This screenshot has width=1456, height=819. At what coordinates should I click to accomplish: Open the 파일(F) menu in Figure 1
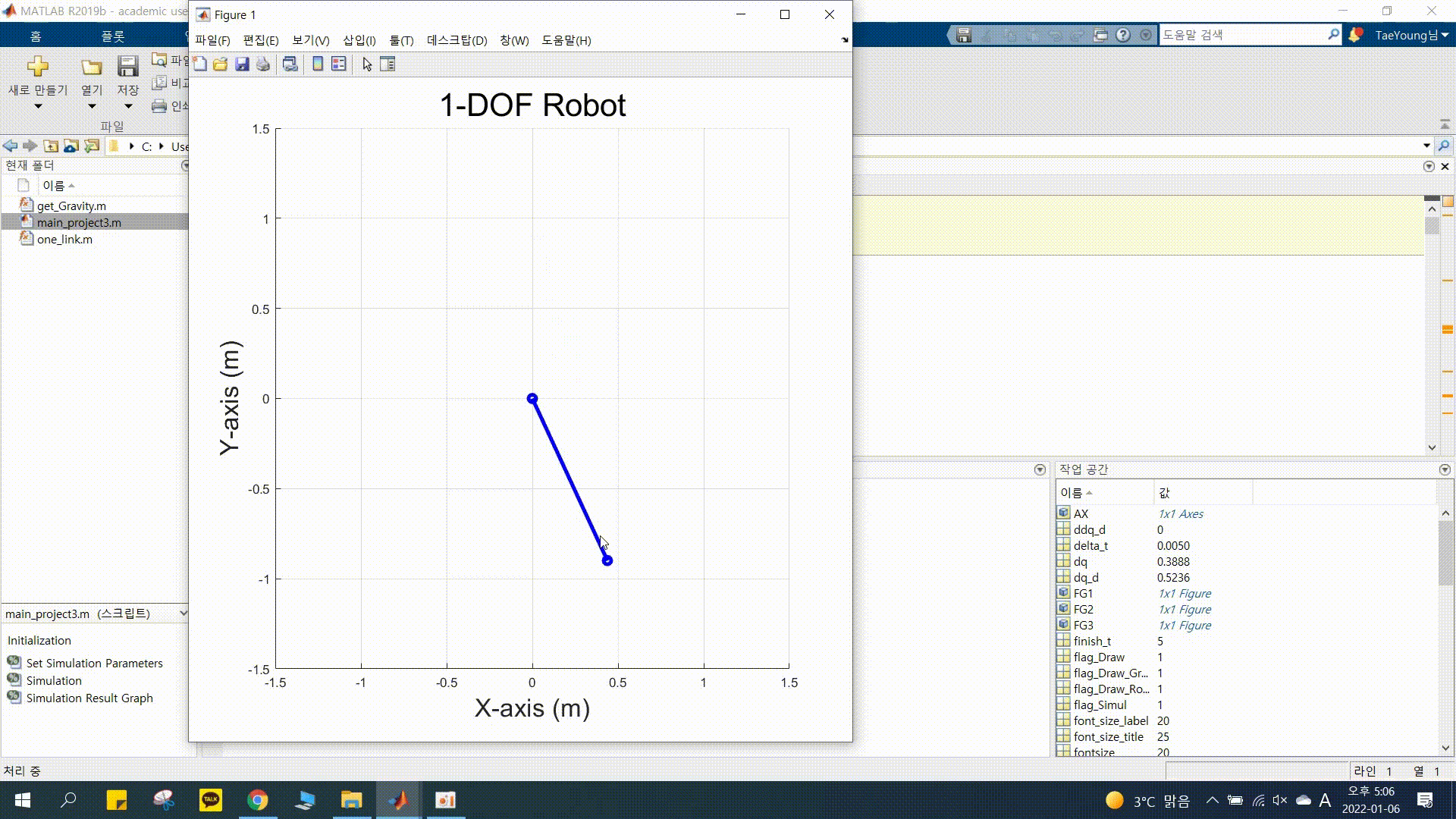(212, 40)
